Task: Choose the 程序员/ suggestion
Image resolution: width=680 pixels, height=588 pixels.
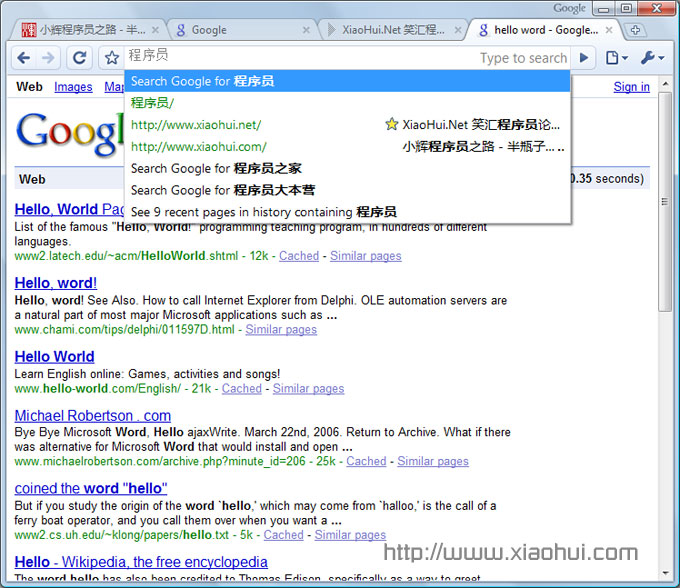Action: 347,103
